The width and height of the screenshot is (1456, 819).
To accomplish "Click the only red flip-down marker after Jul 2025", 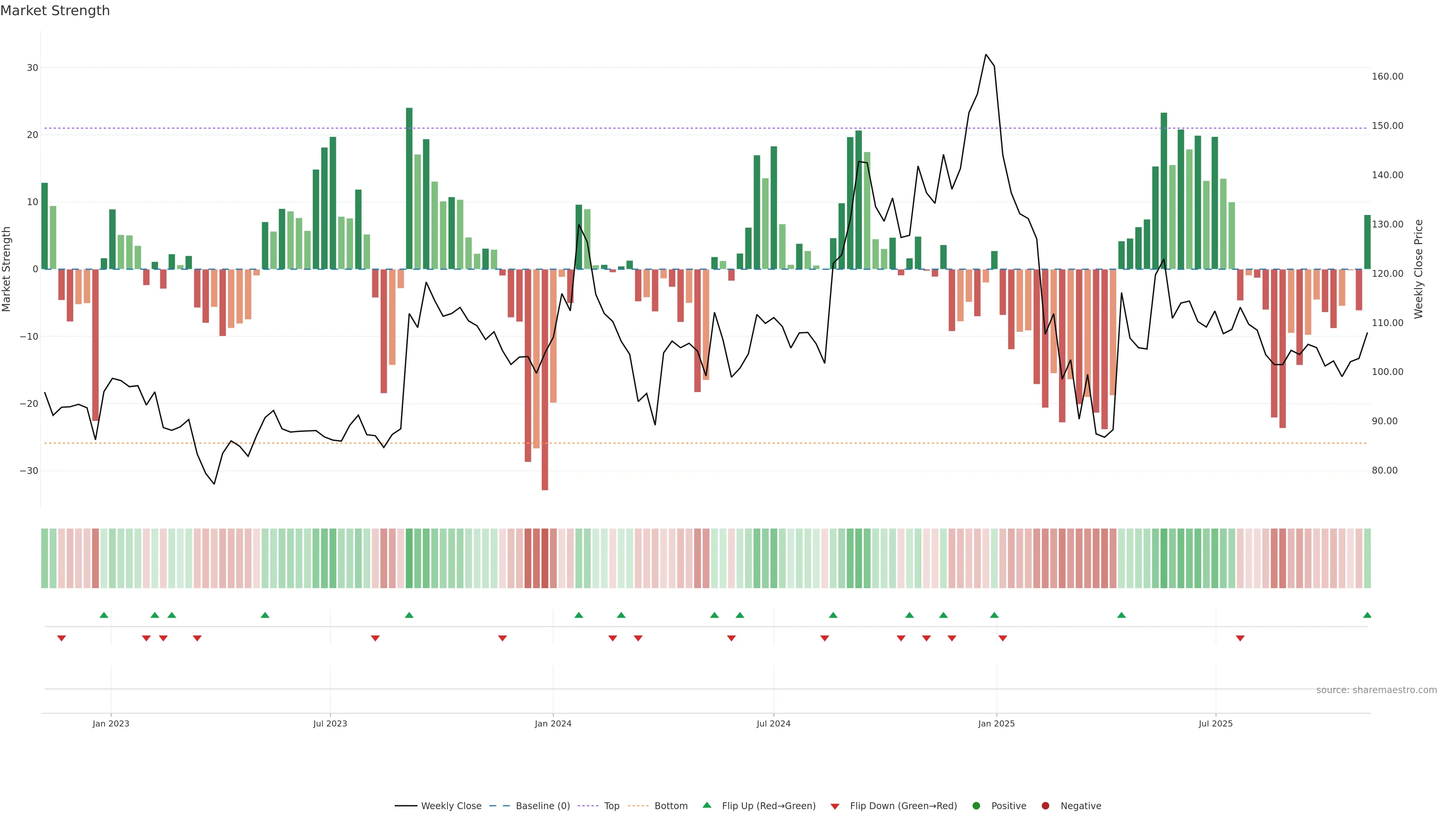I will click(x=1240, y=638).
